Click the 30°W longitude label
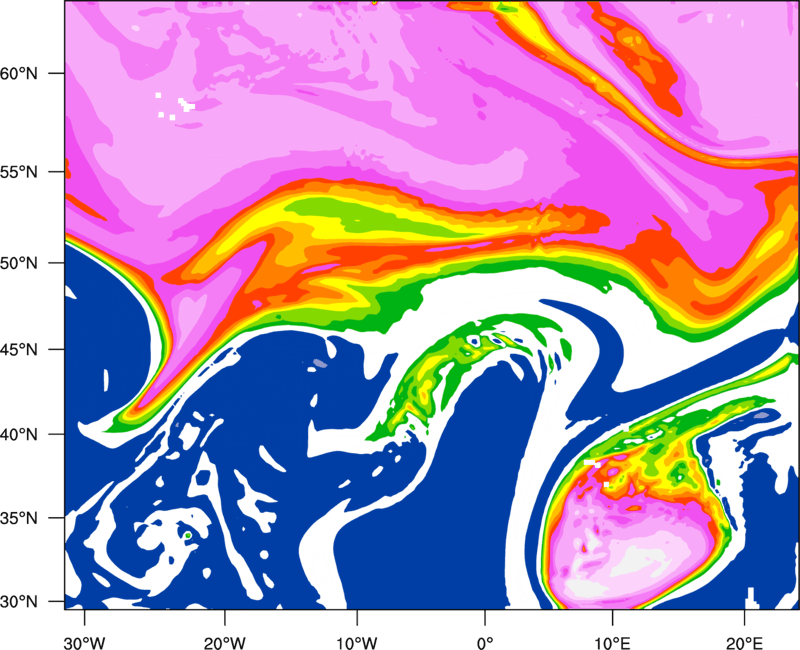Image resolution: width=800 pixels, height=650 pixels. pos(85,643)
